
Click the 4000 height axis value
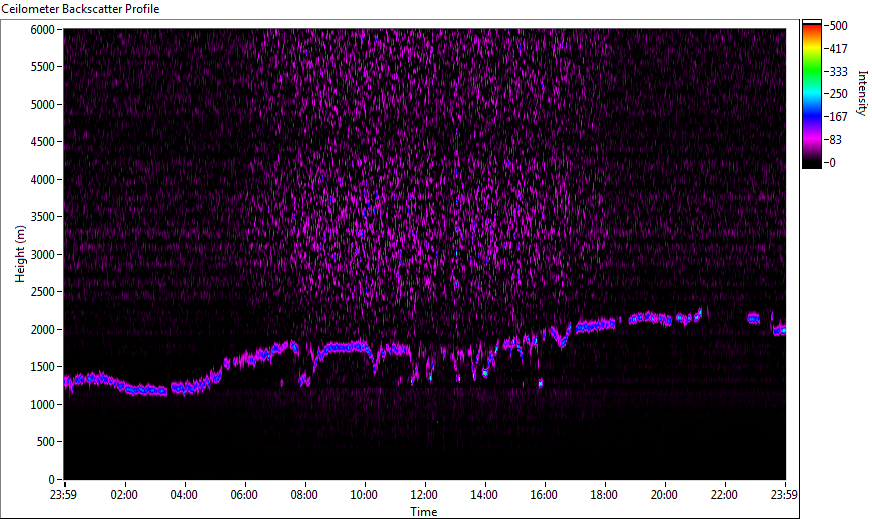42,180
